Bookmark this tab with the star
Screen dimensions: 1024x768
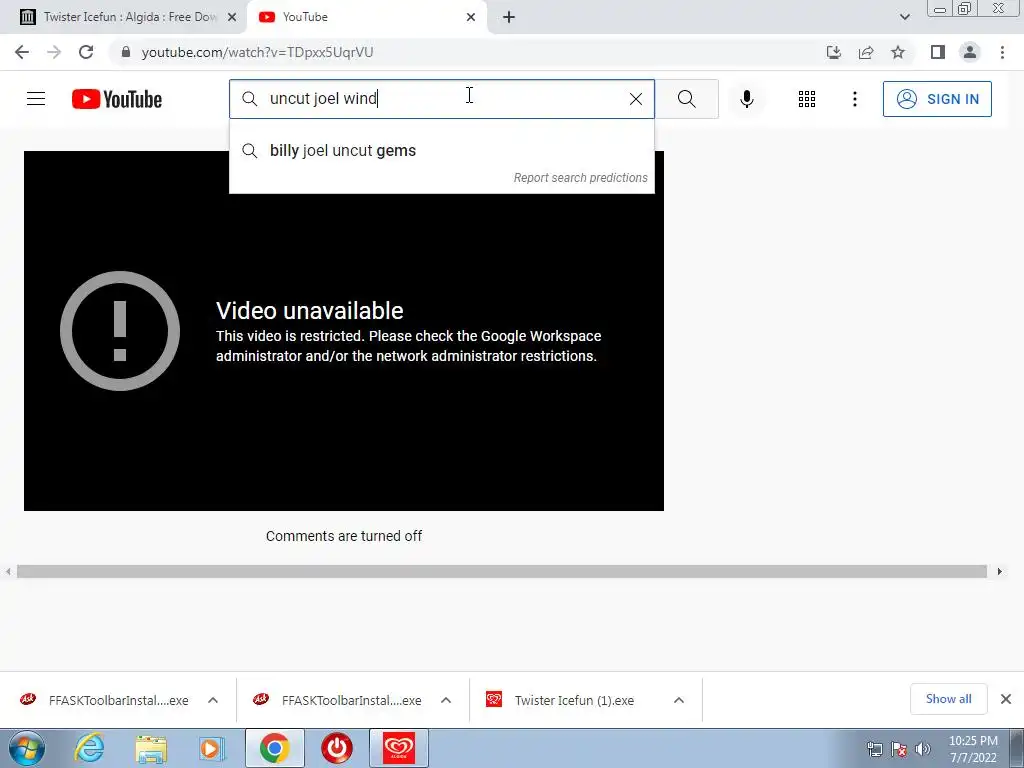pyautogui.click(x=898, y=52)
